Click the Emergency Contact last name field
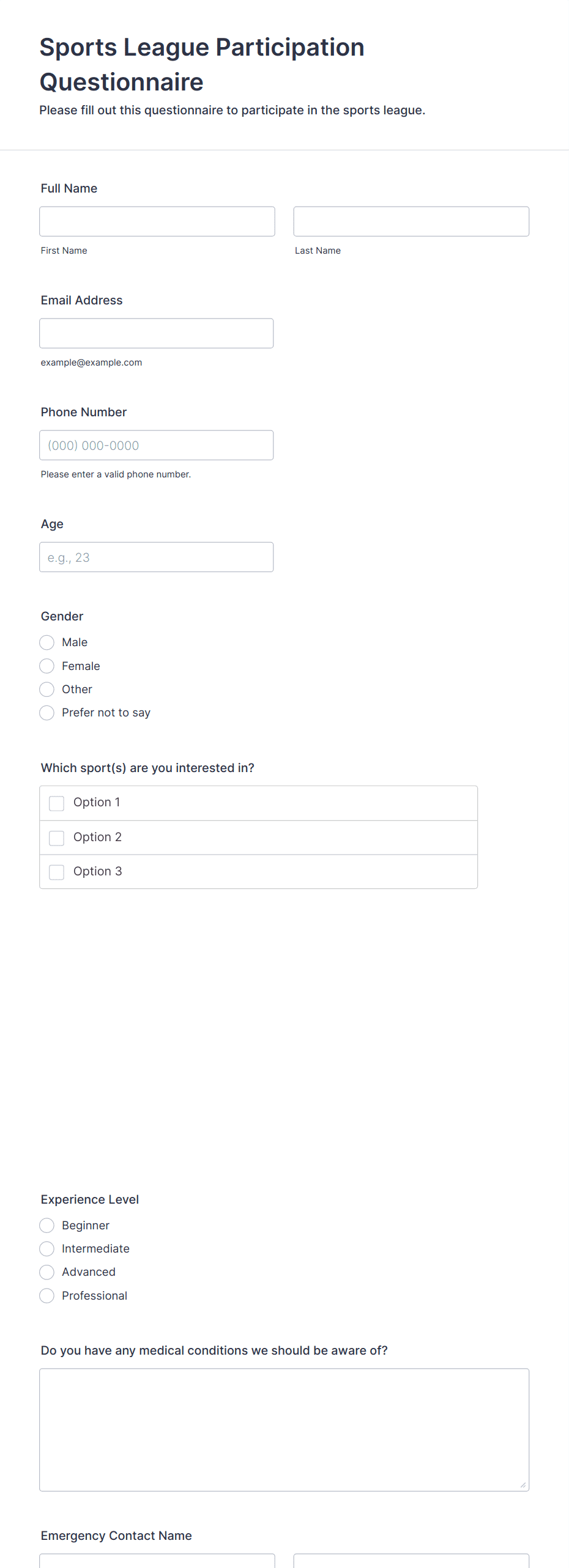 pyautogui.click(x=411, y=1561)
